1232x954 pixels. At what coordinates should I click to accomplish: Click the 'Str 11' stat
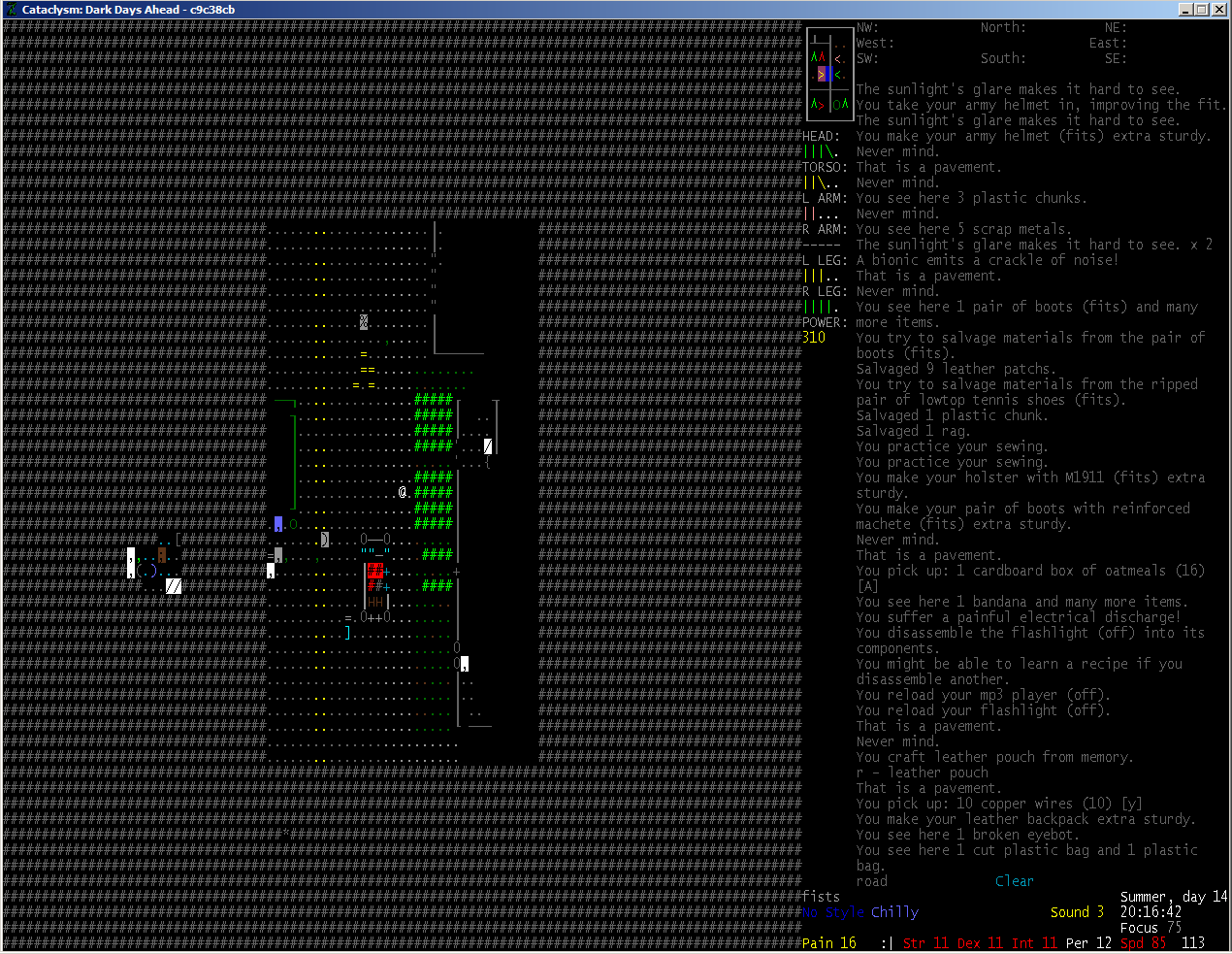tap(926, 943)
